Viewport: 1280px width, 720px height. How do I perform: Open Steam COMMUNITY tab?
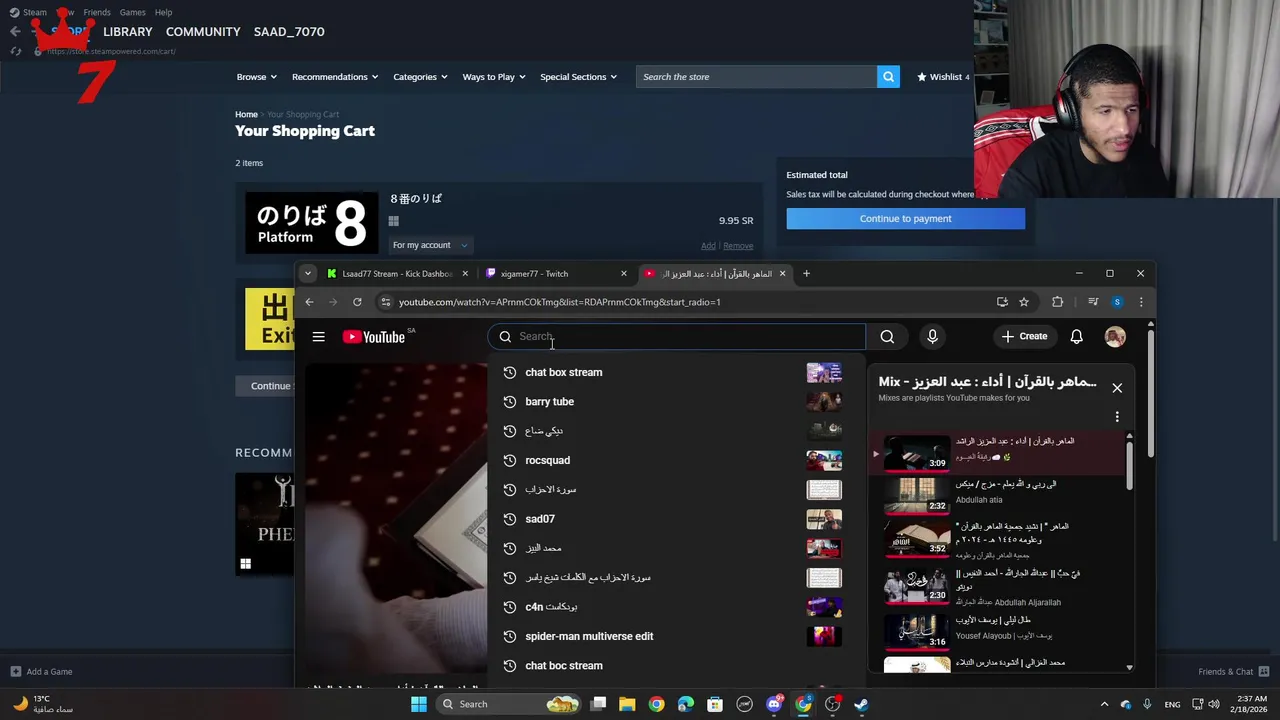tap(203, 32)
